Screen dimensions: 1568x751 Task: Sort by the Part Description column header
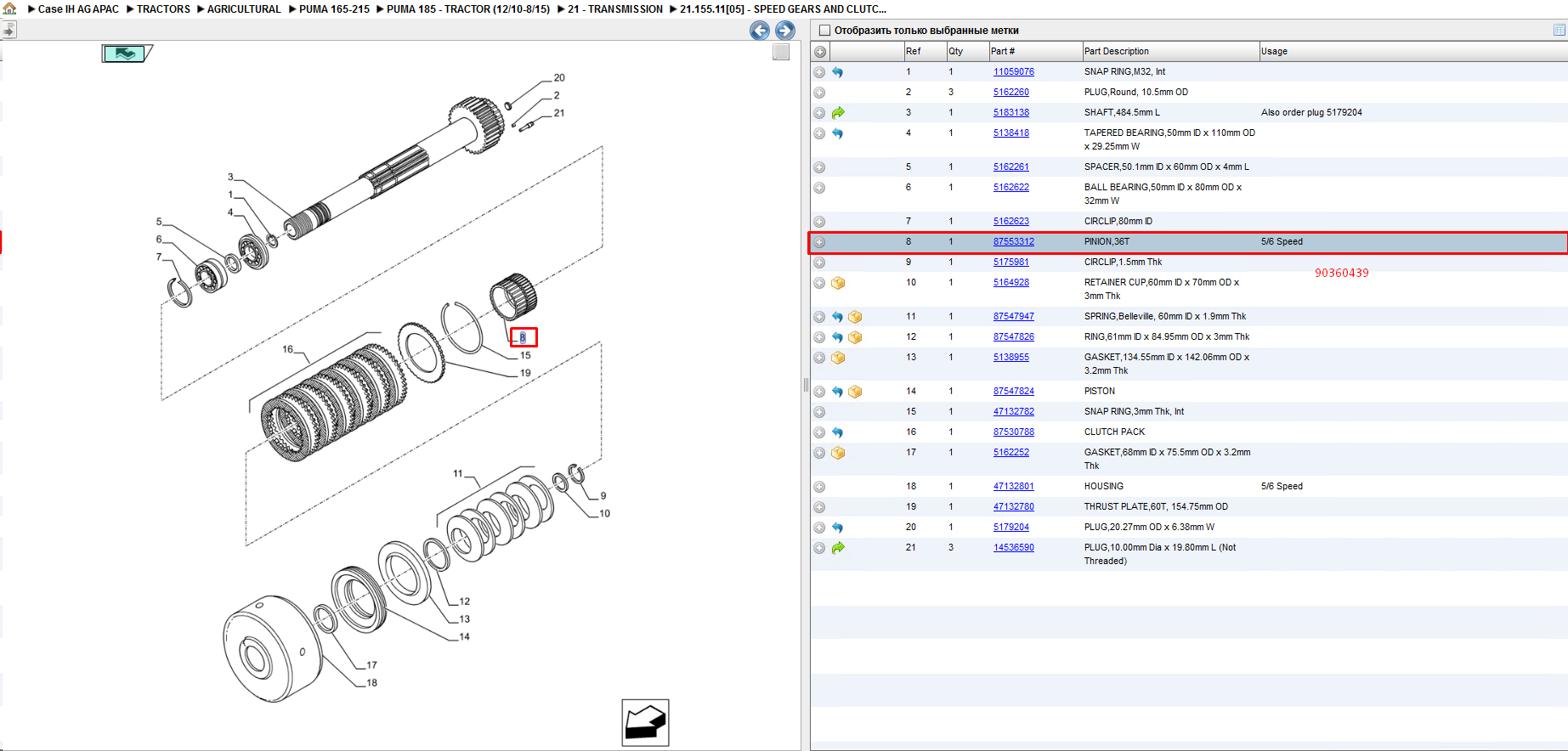tap(1170, 52)
